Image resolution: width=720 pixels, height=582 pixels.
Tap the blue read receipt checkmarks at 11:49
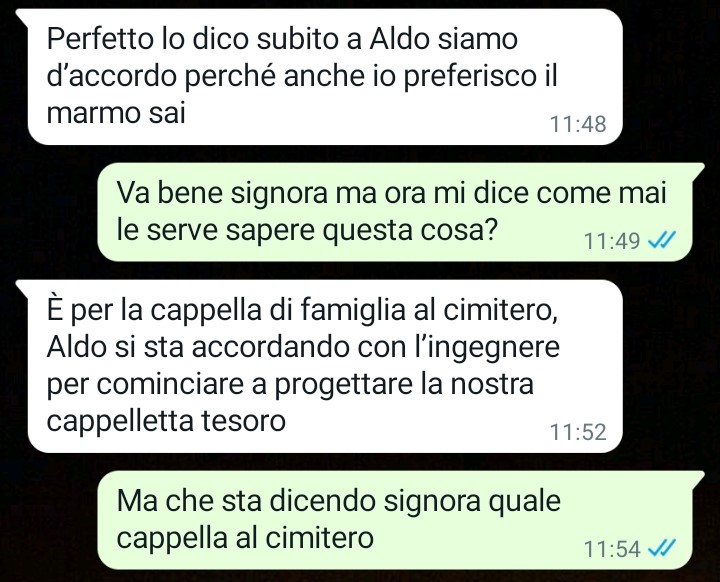coord(661,240)
